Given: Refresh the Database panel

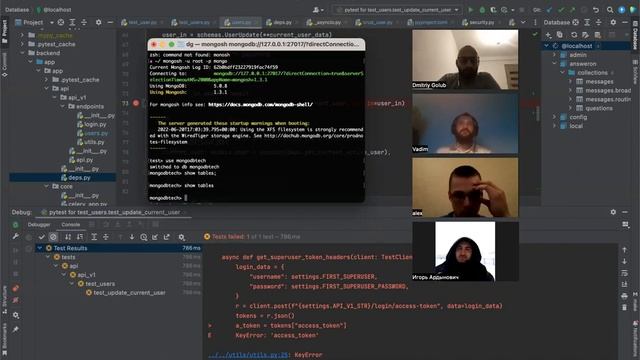Looking at the screenshot, I should click(574, 35).
